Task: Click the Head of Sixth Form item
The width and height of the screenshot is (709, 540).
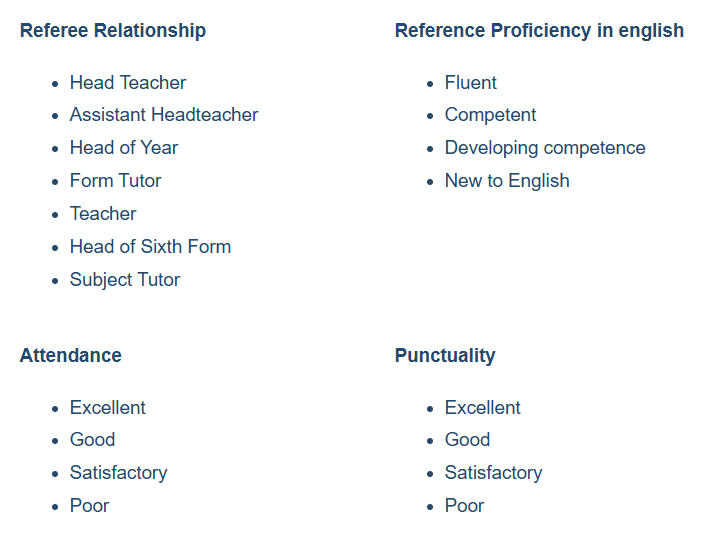Action: click(x=151, y=246)
